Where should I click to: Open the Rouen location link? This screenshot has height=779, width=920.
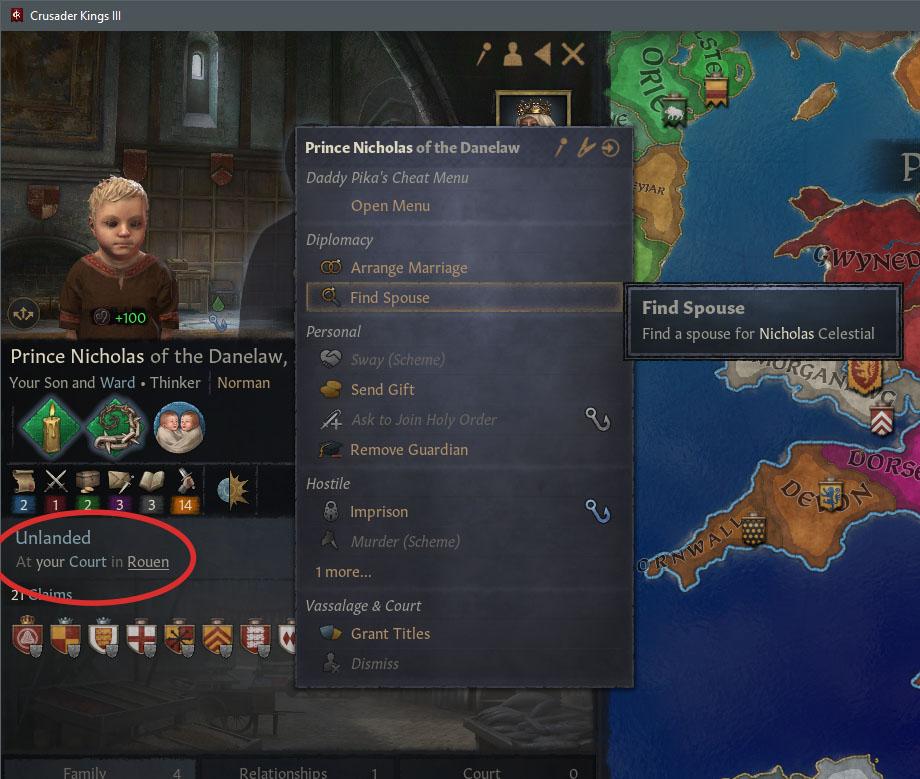[x=148, y=562]
